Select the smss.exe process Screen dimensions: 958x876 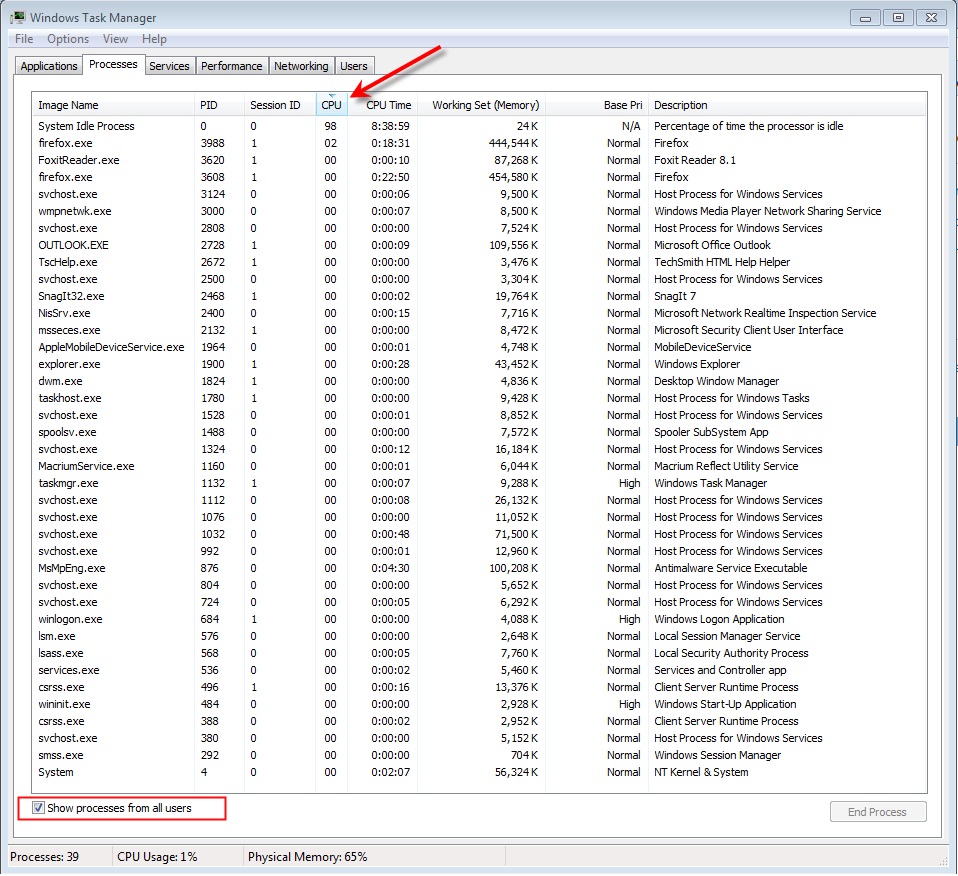(480, 756)
